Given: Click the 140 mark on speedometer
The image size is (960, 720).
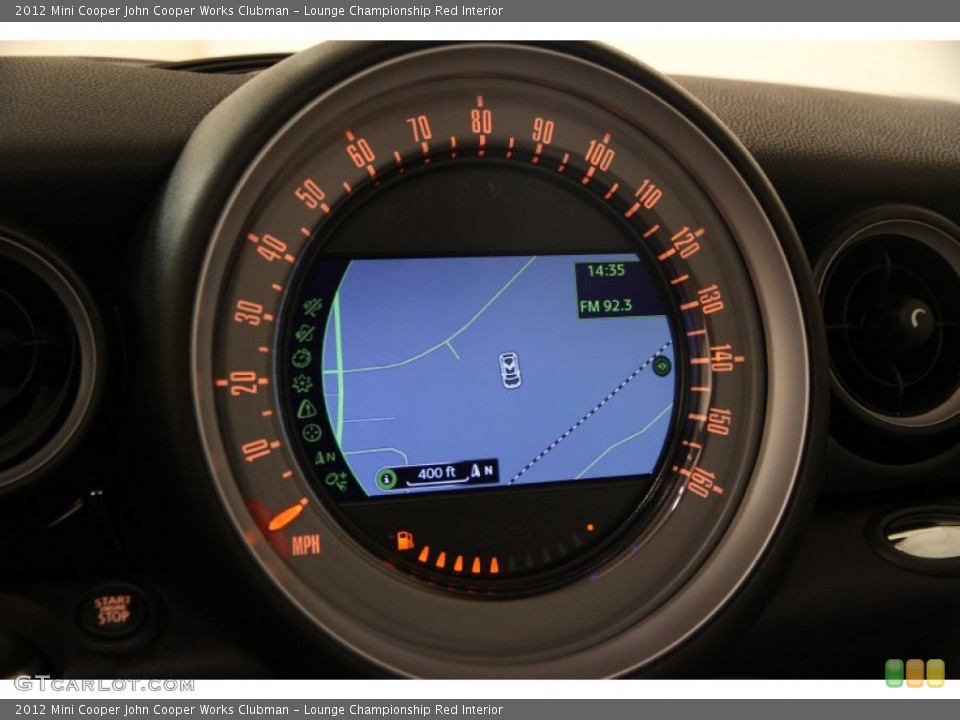Looking at the screenshot, I should click(721, 358).
